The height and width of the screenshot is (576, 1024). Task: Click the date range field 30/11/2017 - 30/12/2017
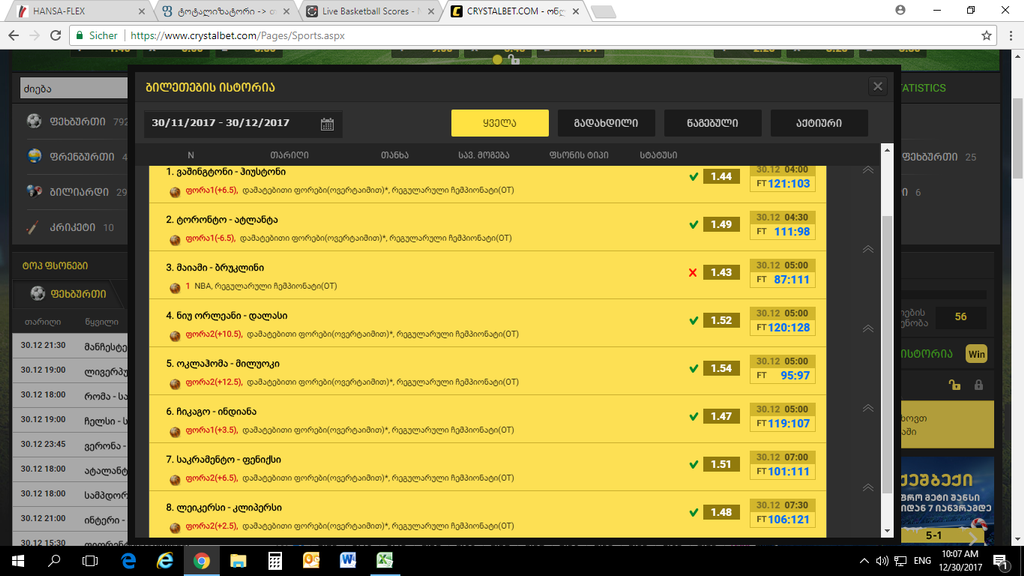tap(243, 123)
